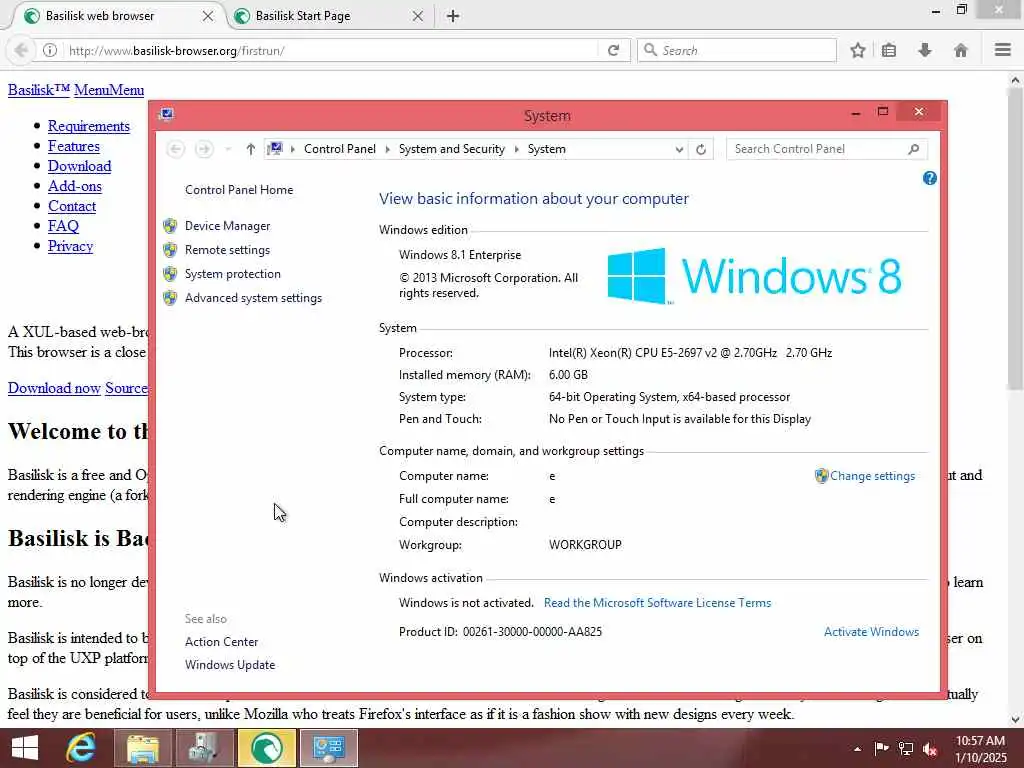Close the Basilisk Start Page tab
The width and height of the screenshot is (1024, 768).
pos(418,16)
